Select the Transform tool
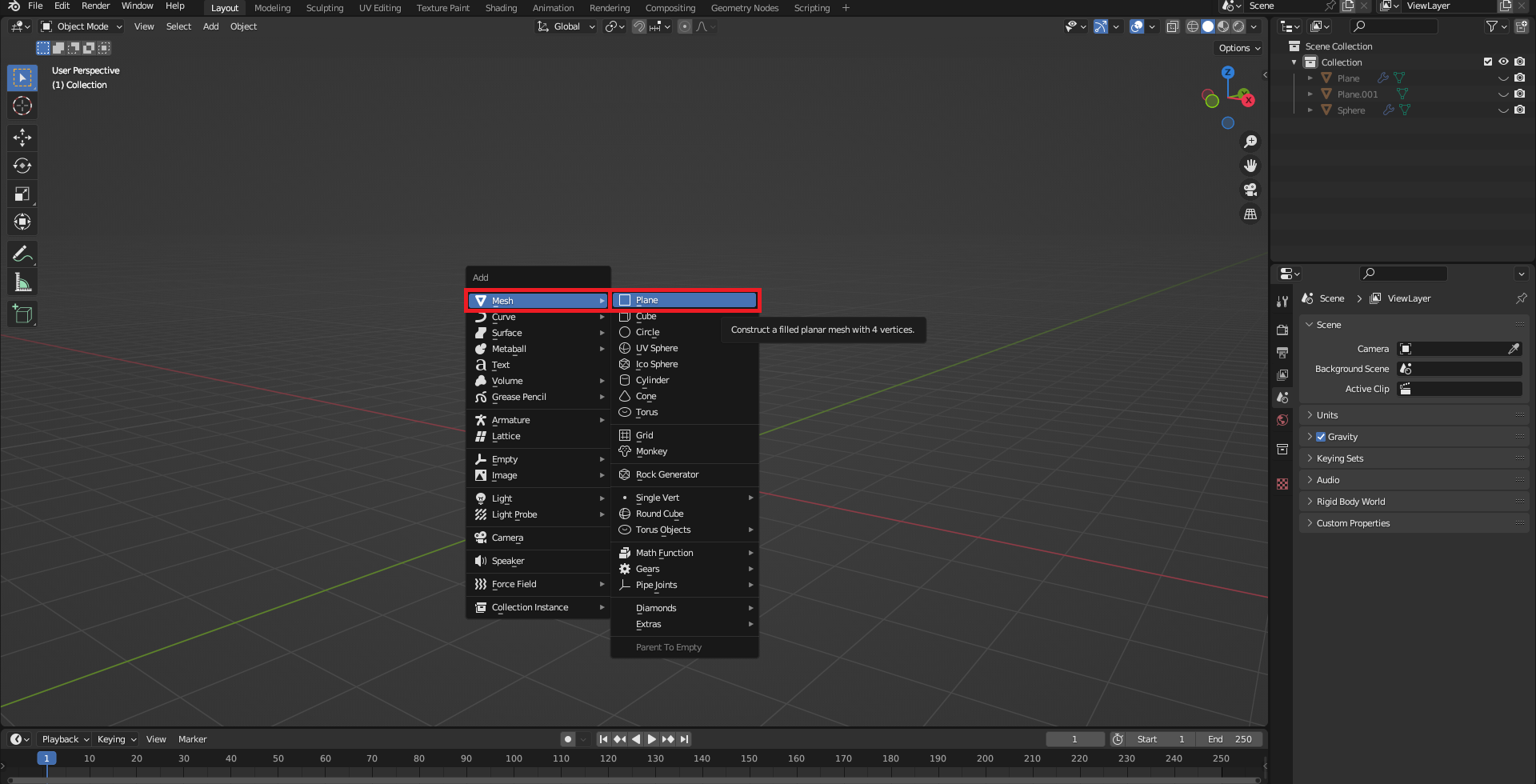The width and height of the screenshot is (1536, 784). click(22, 222)
